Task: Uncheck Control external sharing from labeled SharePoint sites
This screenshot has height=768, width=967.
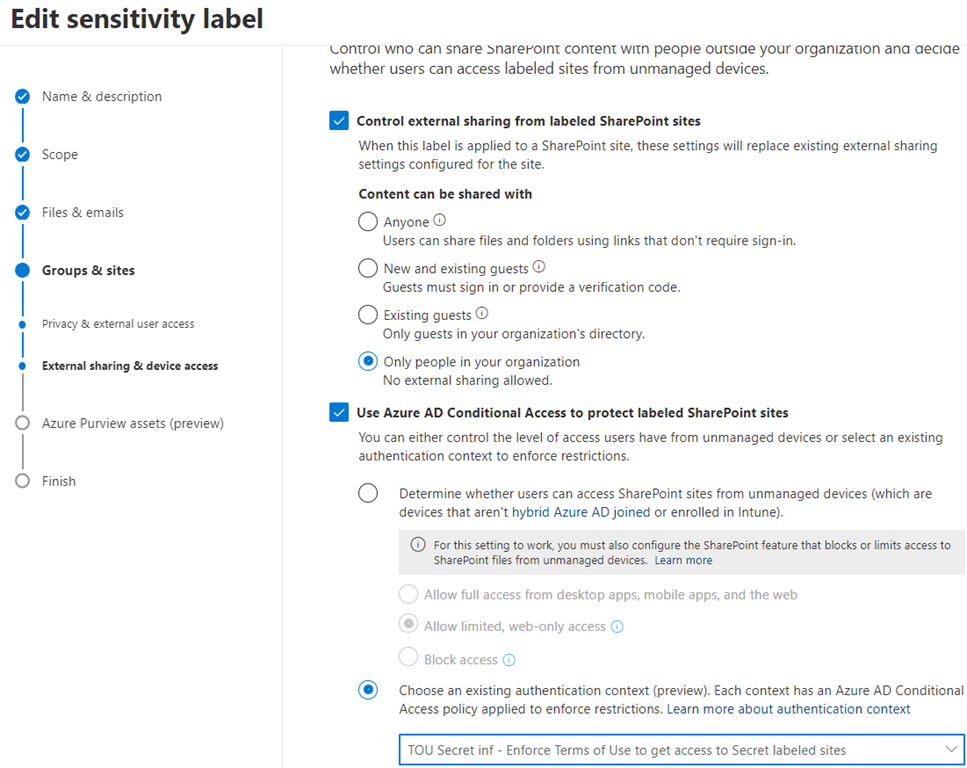Action: point(339,121)
